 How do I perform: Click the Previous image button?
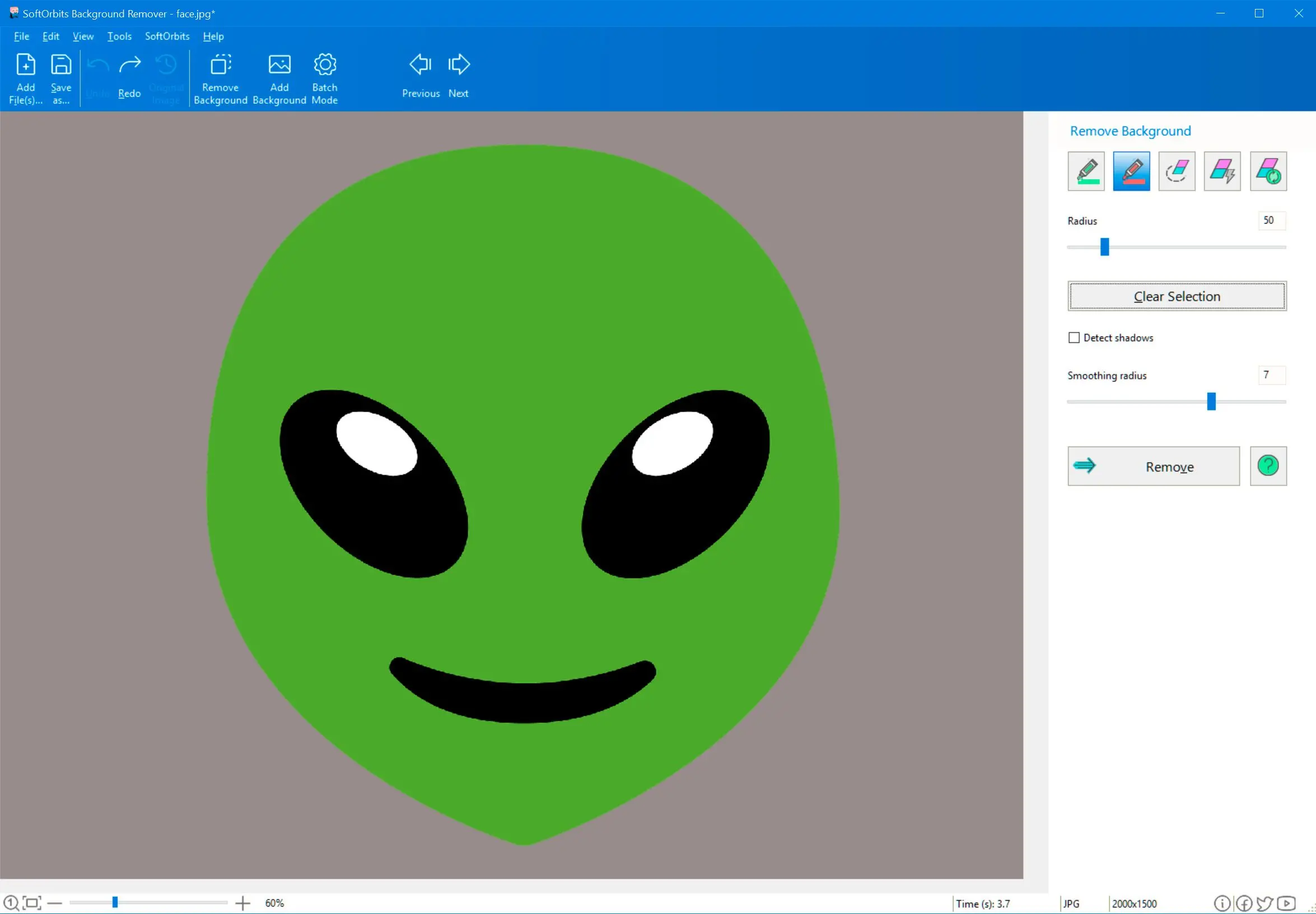420,75
